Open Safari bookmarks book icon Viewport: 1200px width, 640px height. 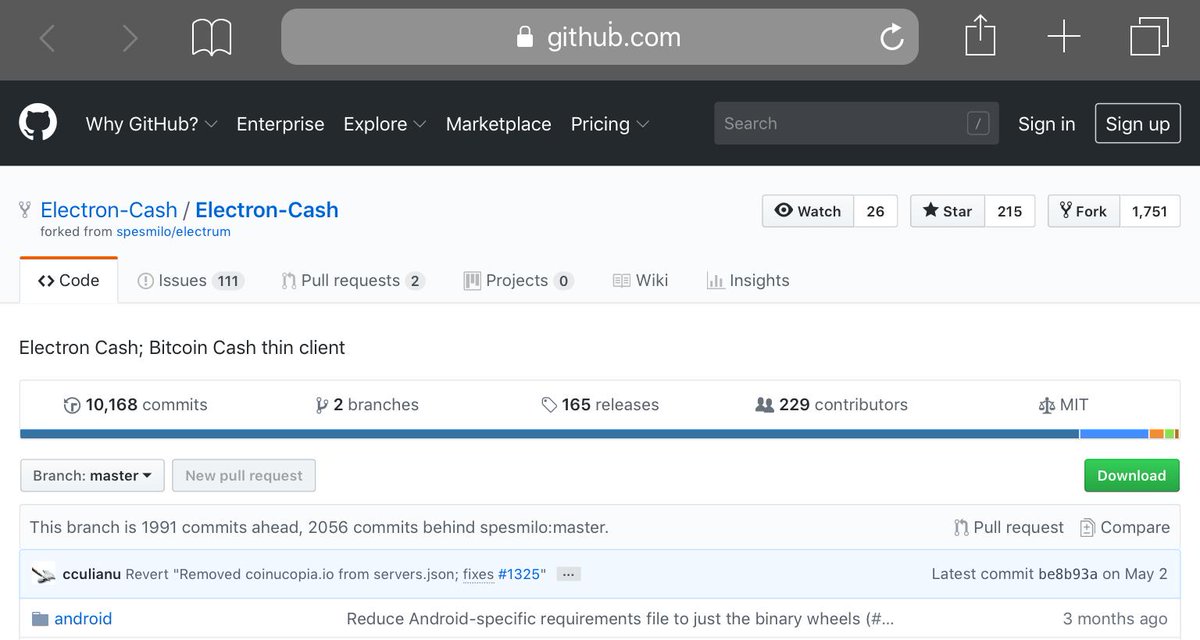212,38
